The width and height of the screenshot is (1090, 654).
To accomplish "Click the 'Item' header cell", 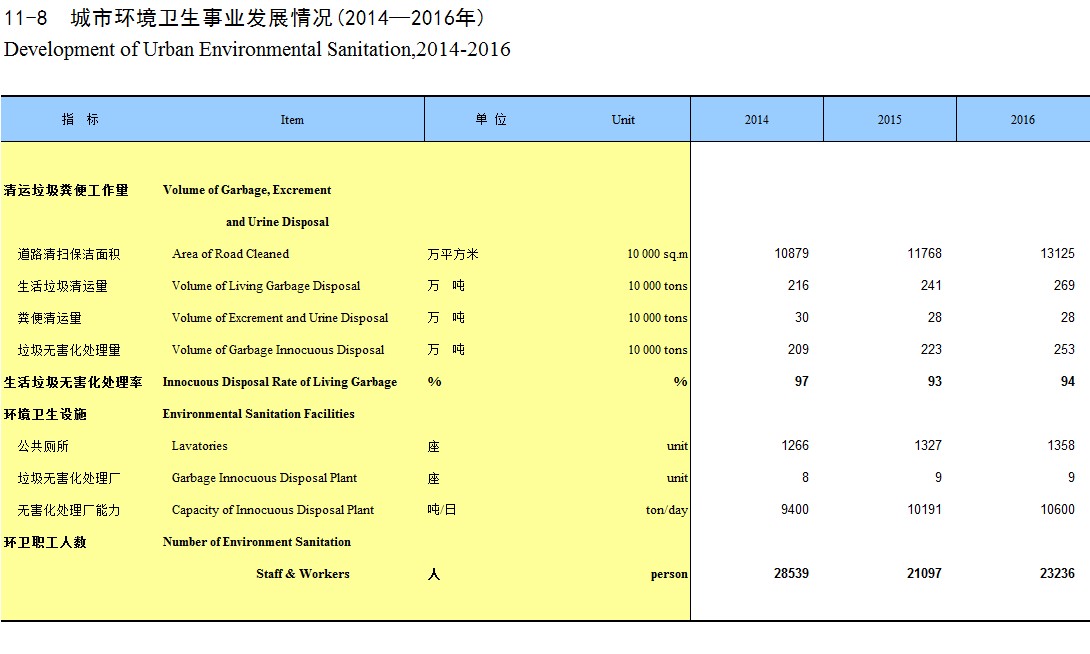I will [292, 120].
